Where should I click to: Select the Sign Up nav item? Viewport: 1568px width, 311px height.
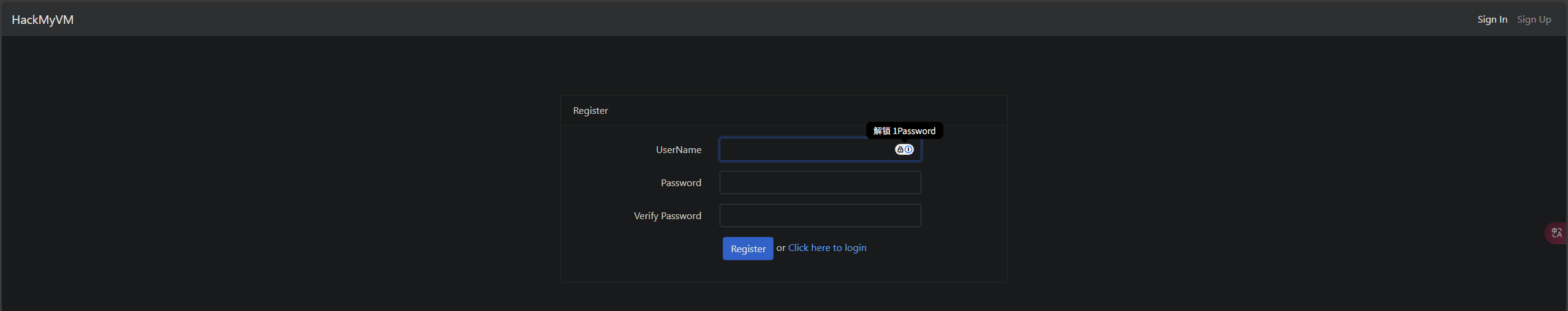pos(1534,20)
